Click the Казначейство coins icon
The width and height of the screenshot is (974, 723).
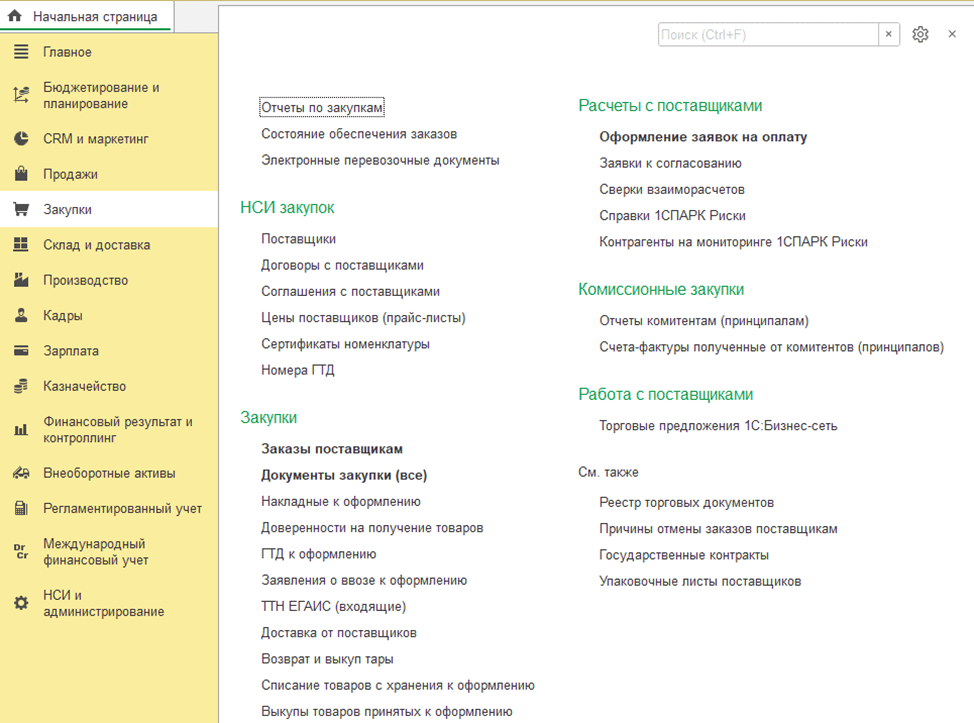[21, 386]
